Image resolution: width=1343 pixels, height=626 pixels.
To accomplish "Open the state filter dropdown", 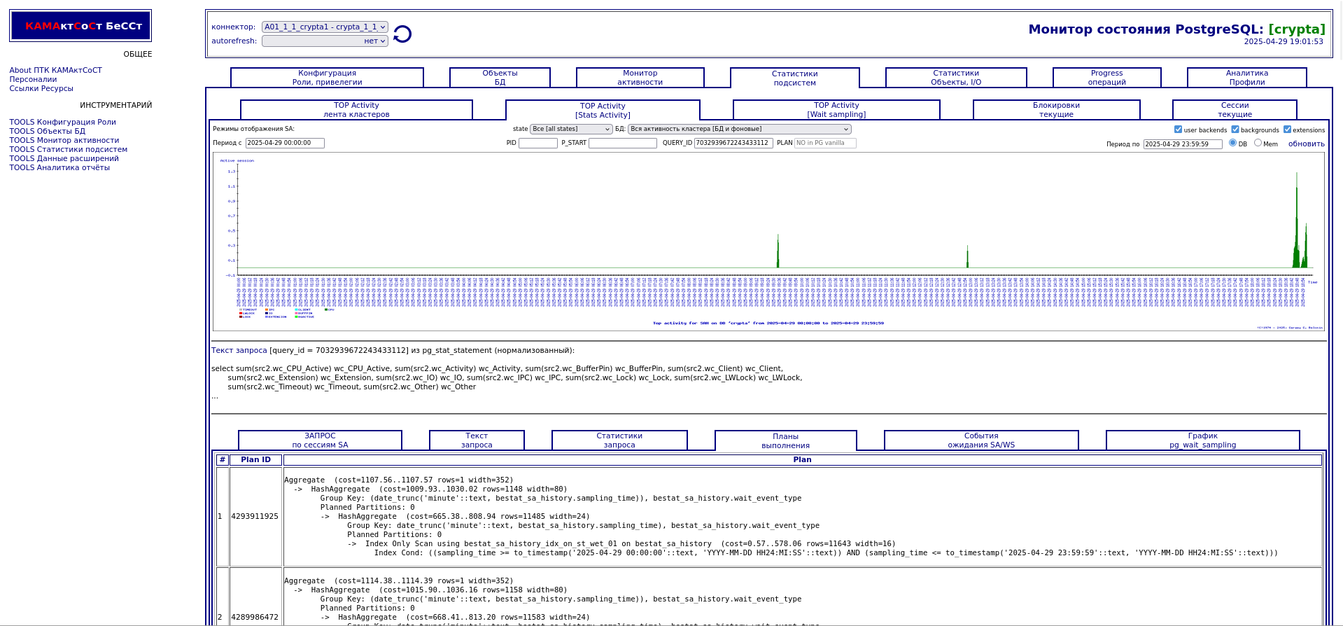I will tap(571, 129).
